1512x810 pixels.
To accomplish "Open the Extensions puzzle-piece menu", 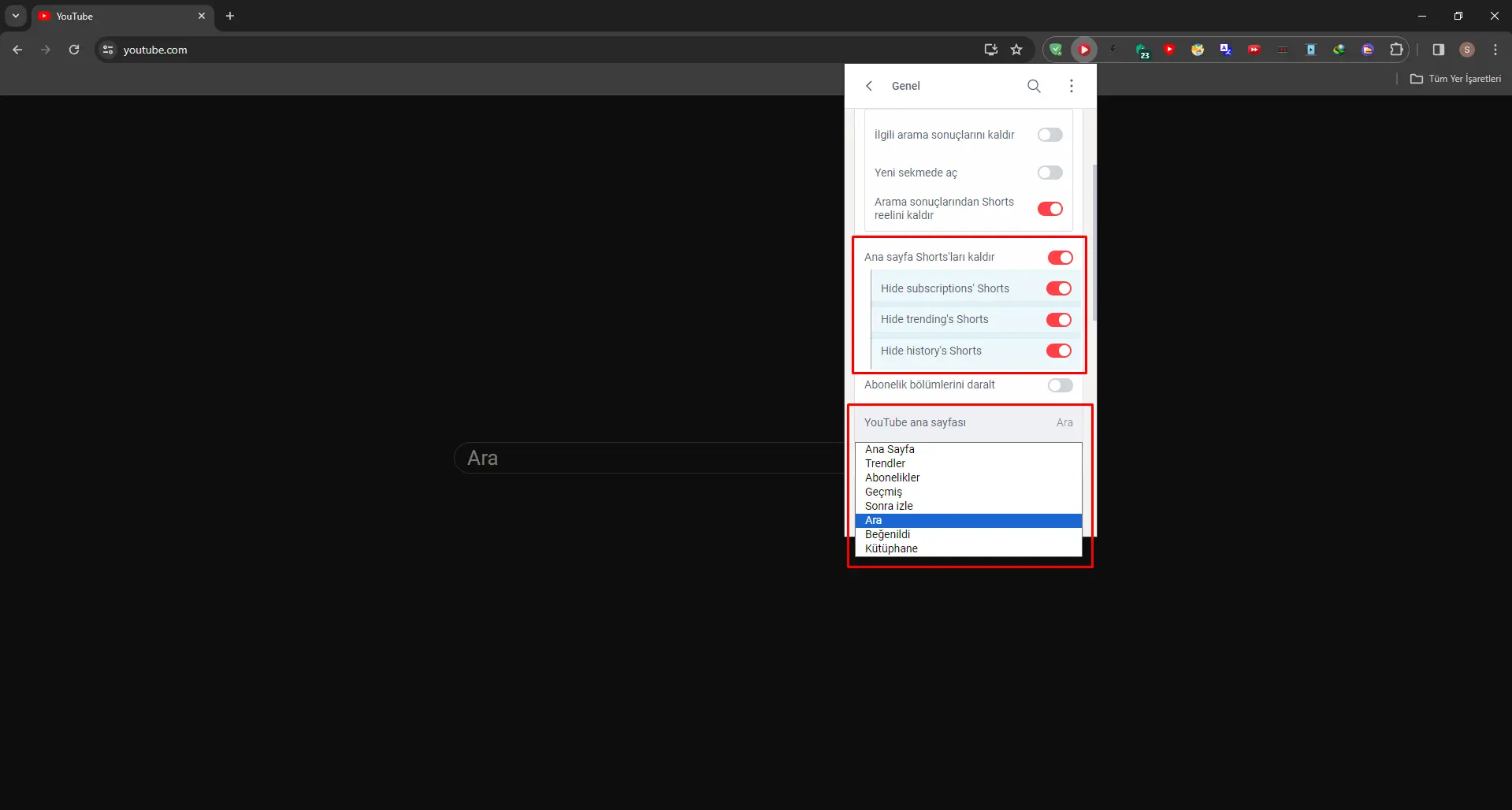I will tap(1396, 50).
